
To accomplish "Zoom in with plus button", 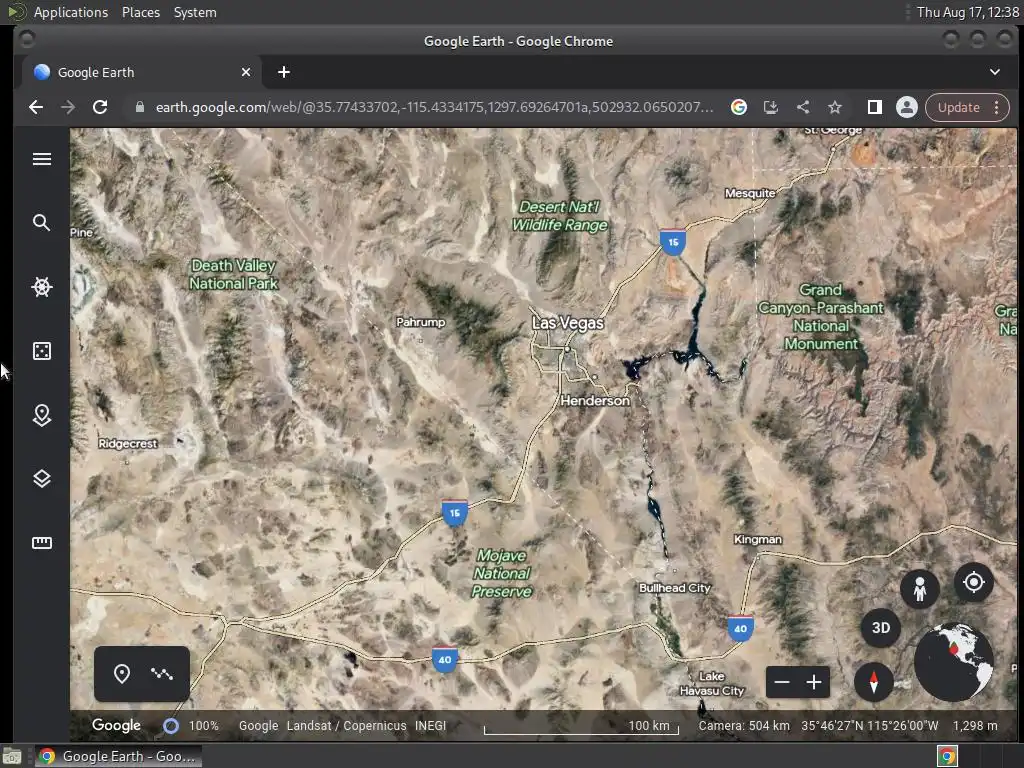I will [x=814, y=682].
